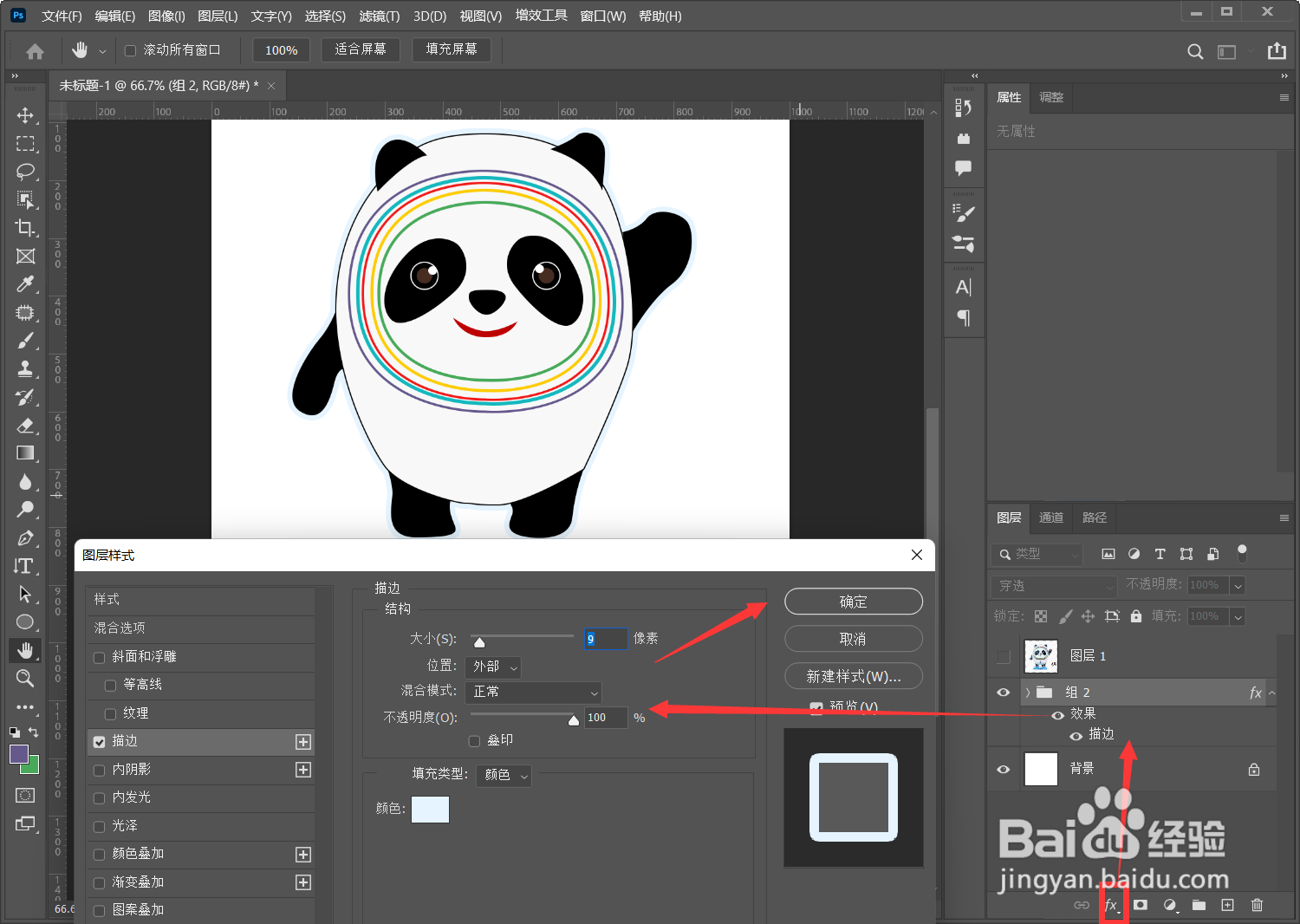Image resolution: width=1300 pixels, height=924 pixels.
Task: Click the Share icon at top right
Action: coord(1277,51)
